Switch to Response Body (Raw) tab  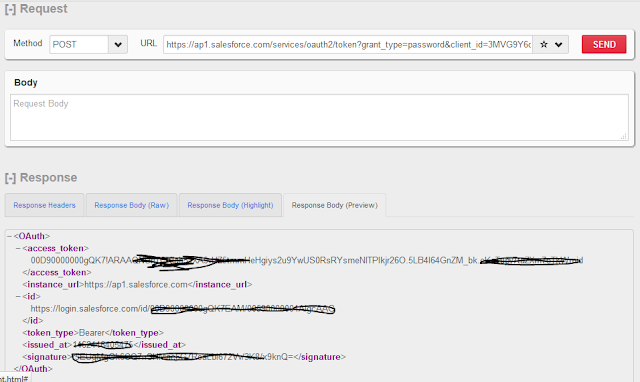131,205
